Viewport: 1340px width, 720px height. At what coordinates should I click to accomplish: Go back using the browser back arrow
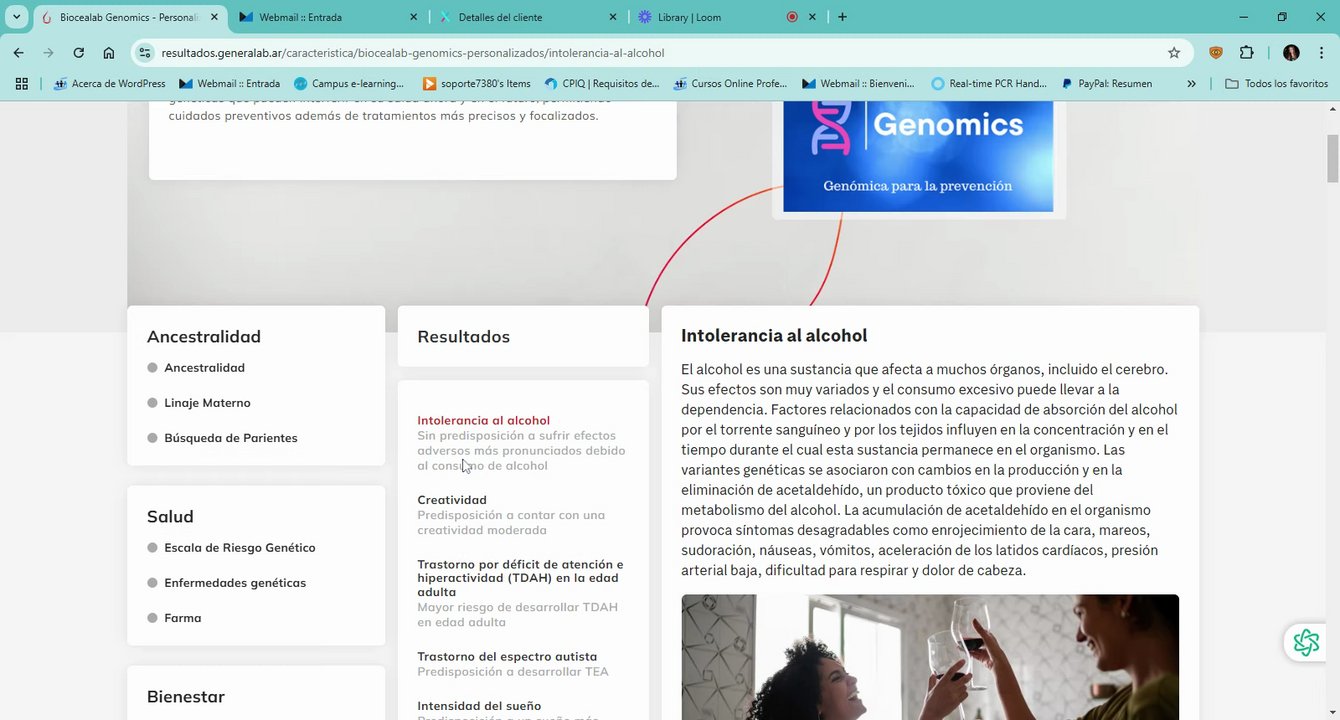(x=18, y=53)
